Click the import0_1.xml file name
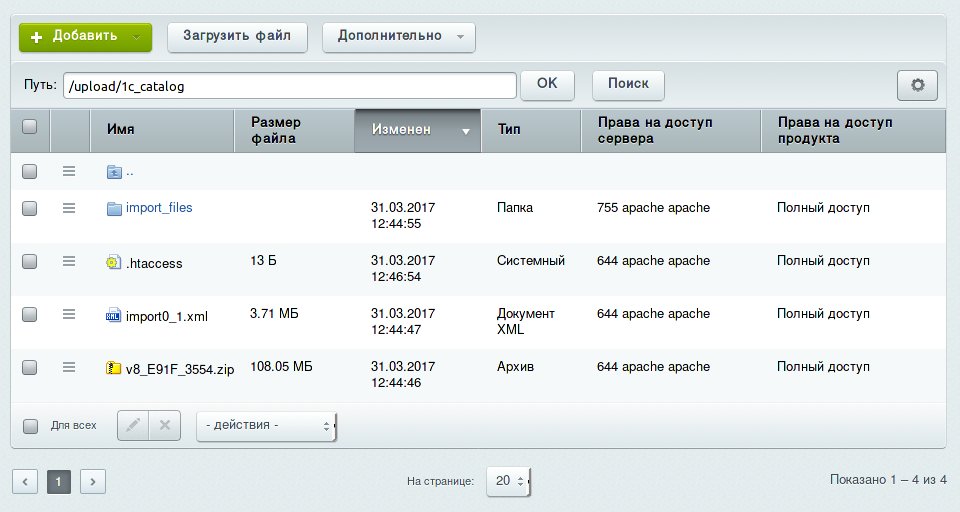This screenshot has height=512, width=960. pyautogui.click(x=167, y=317)
